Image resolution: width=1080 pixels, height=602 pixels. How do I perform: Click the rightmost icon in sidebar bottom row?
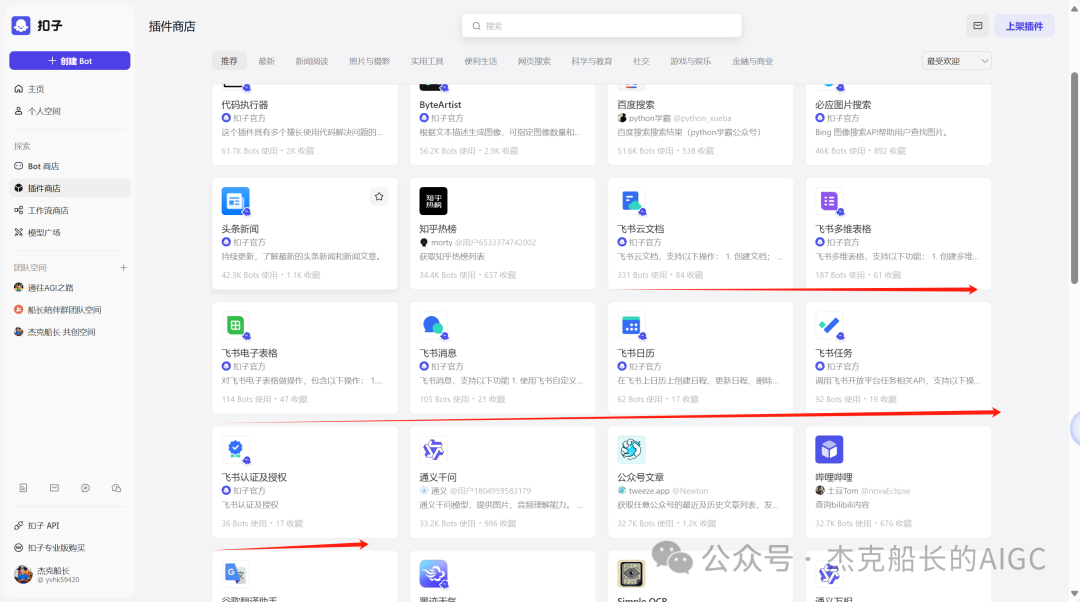(116, 488)
